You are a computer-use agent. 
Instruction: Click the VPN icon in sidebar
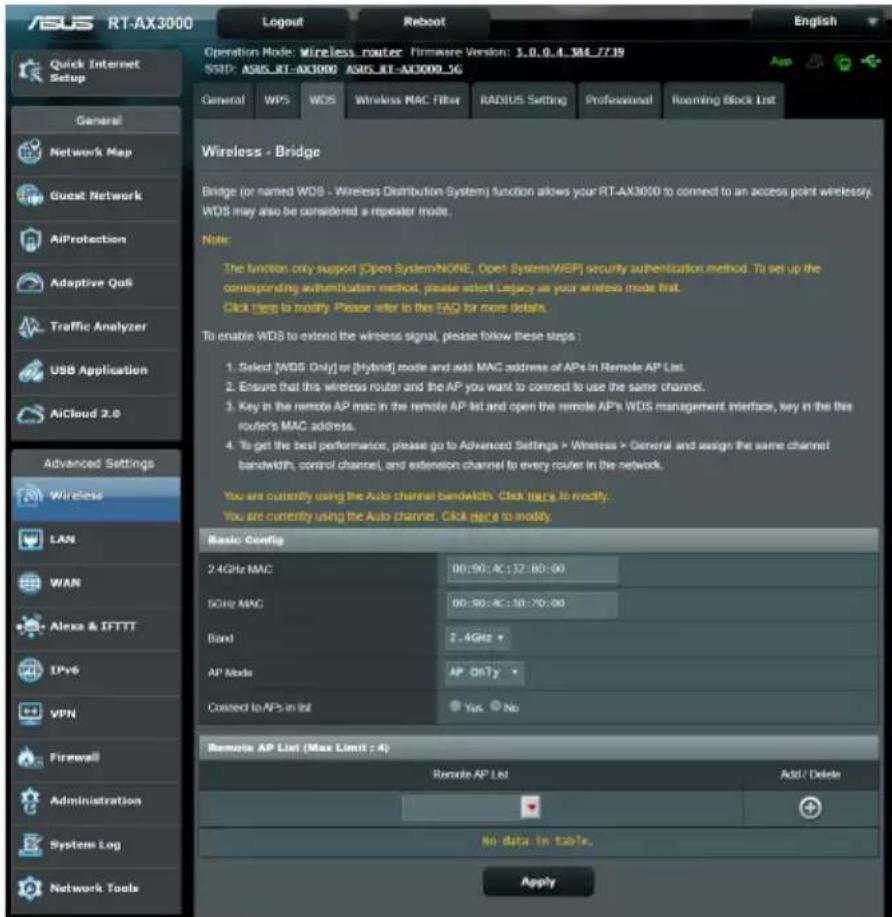[30, 713]
